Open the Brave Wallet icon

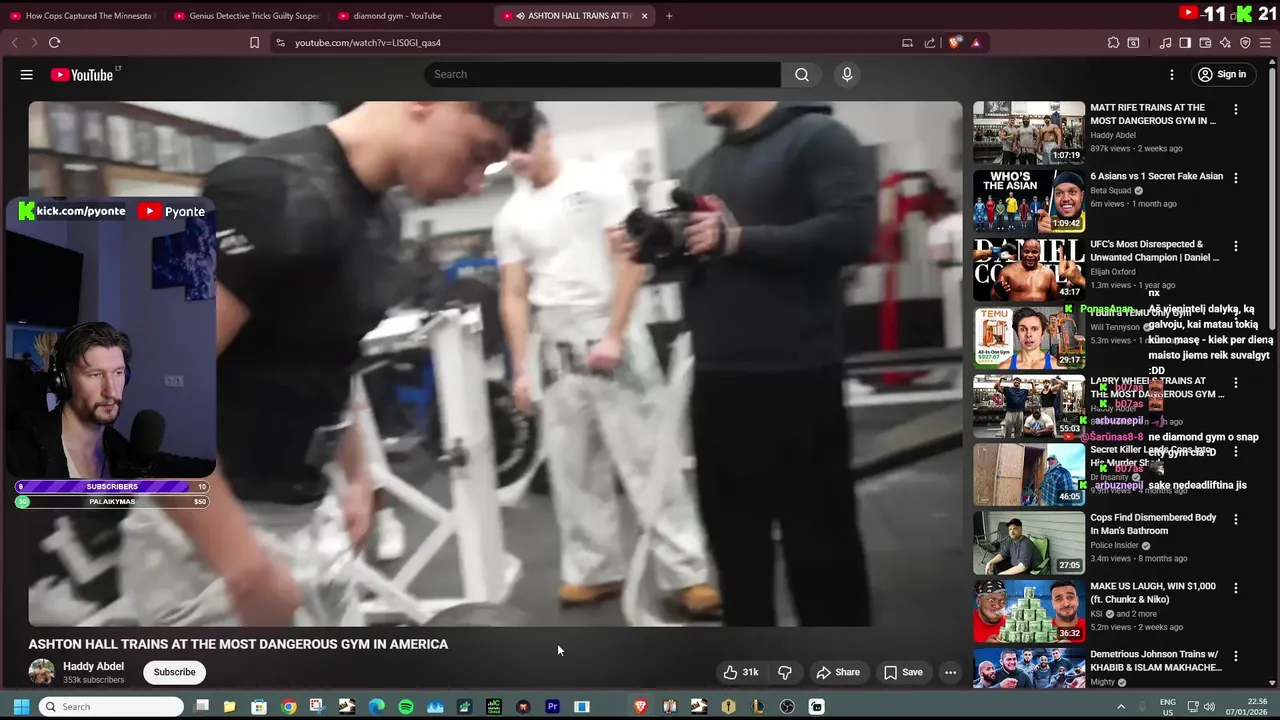[1205, 43]
